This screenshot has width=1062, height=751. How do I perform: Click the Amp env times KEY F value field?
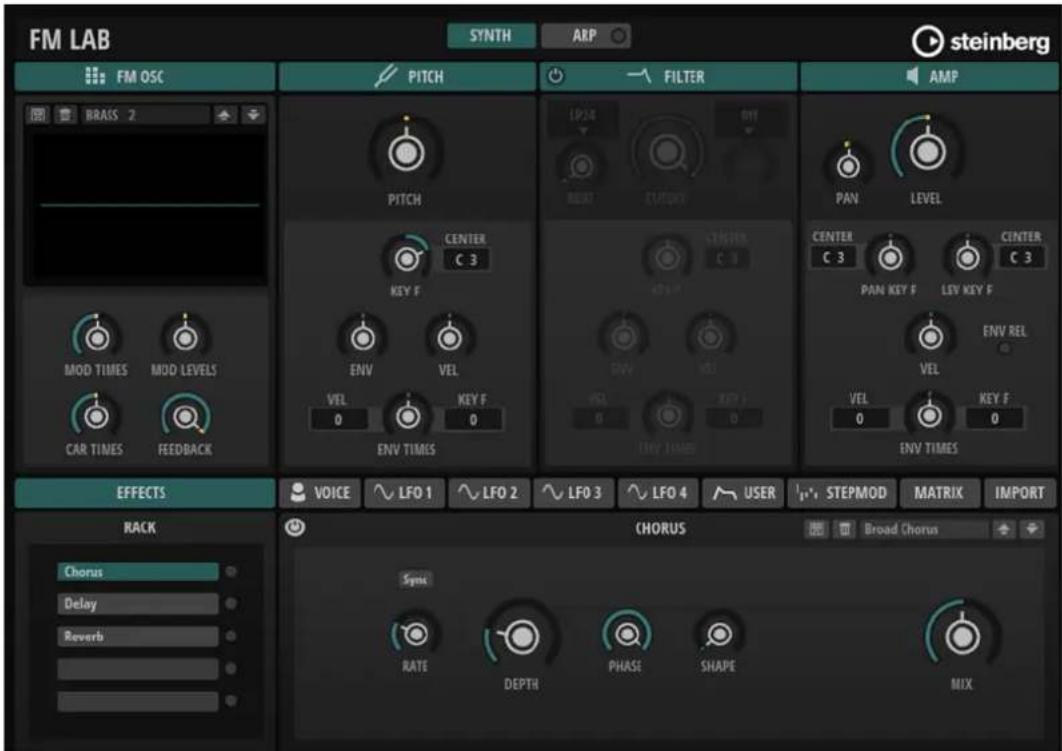(994, 419)
